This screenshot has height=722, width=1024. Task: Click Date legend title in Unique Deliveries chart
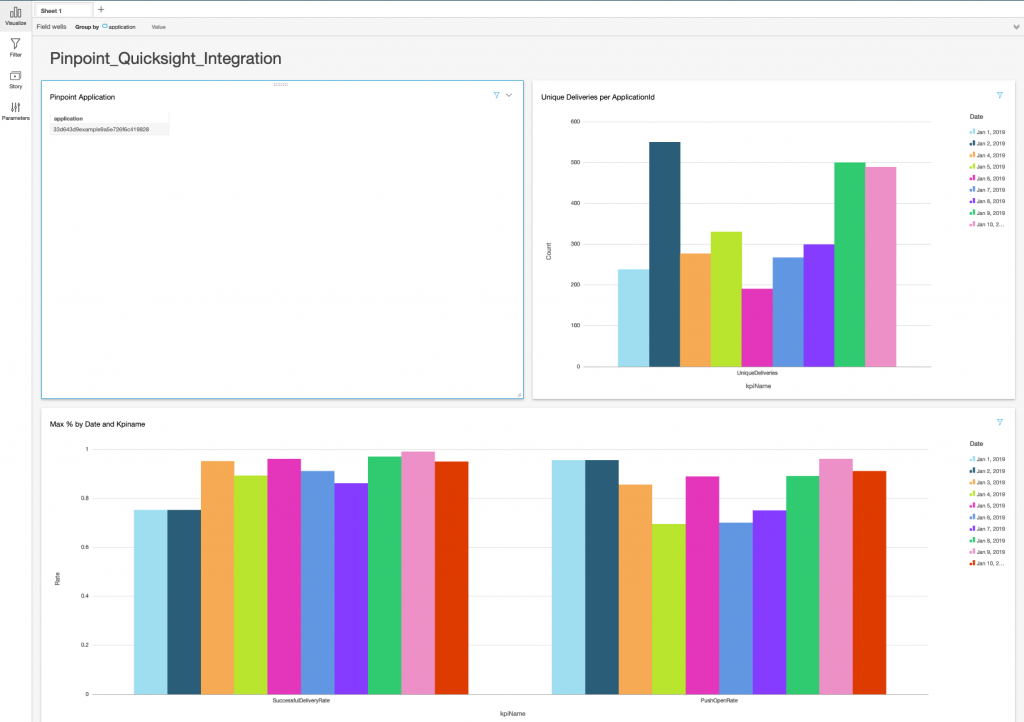pos(976,117)
